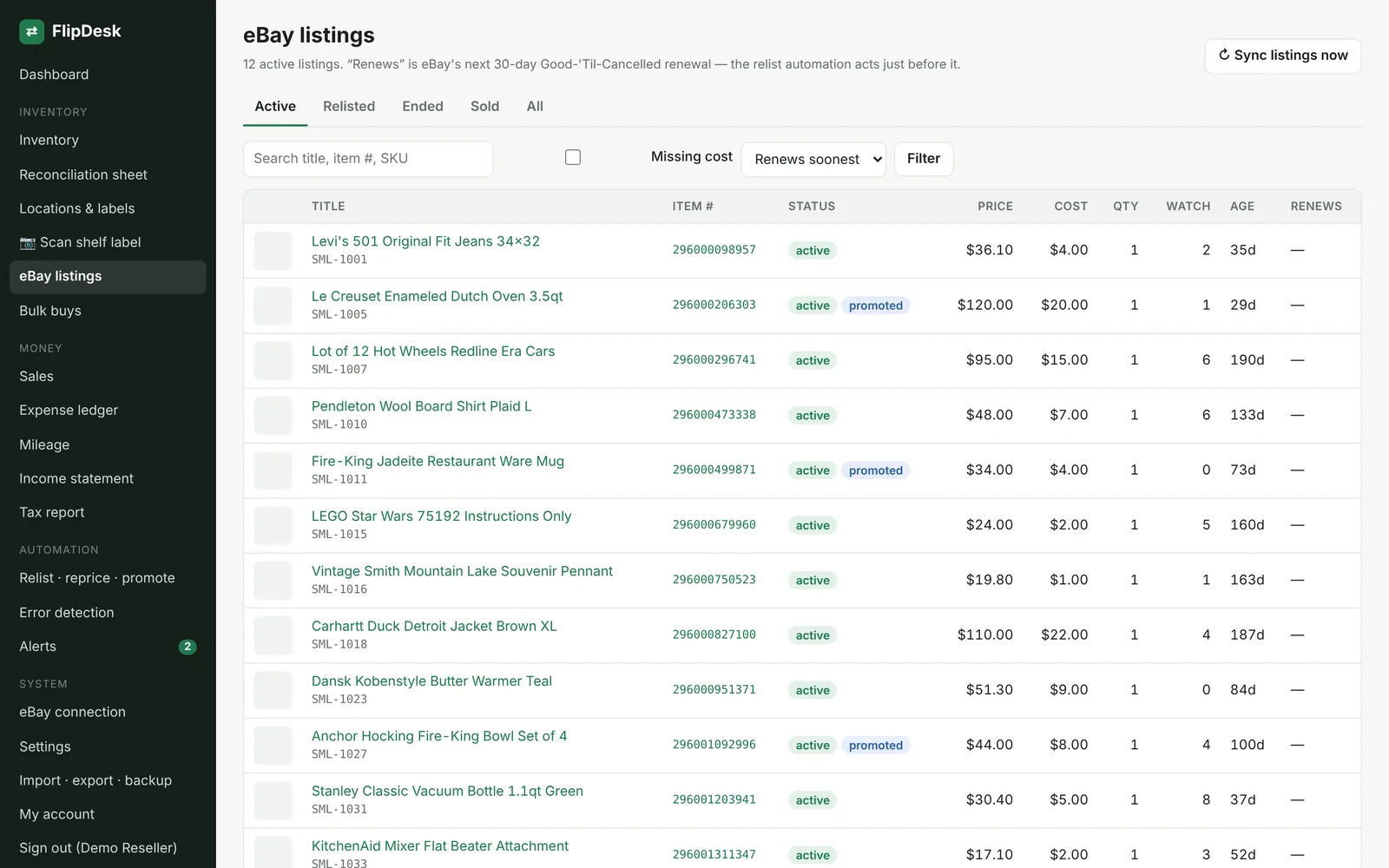Open Dashboard in the sidebar
The image size is (1389, 868).
pos(108,75)
